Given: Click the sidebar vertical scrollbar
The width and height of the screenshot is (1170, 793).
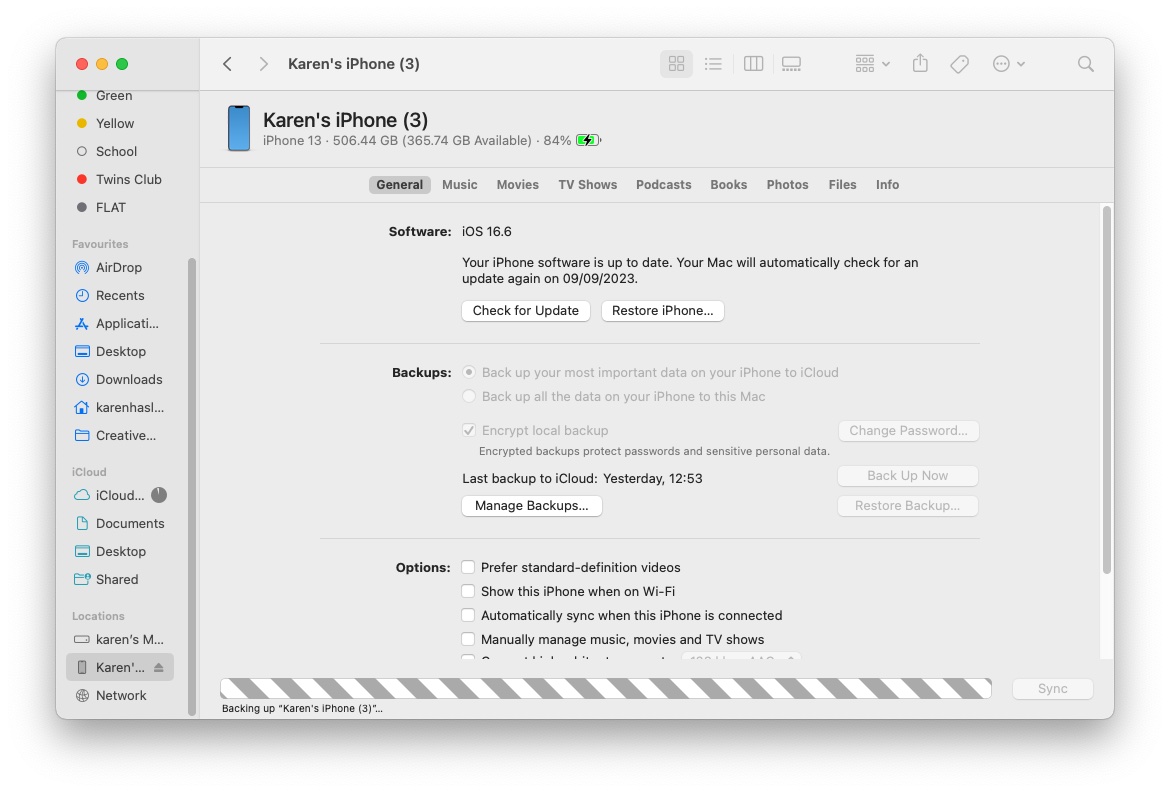Looking at the screenshot, I should pyautogui.click(x=192, y=486).
